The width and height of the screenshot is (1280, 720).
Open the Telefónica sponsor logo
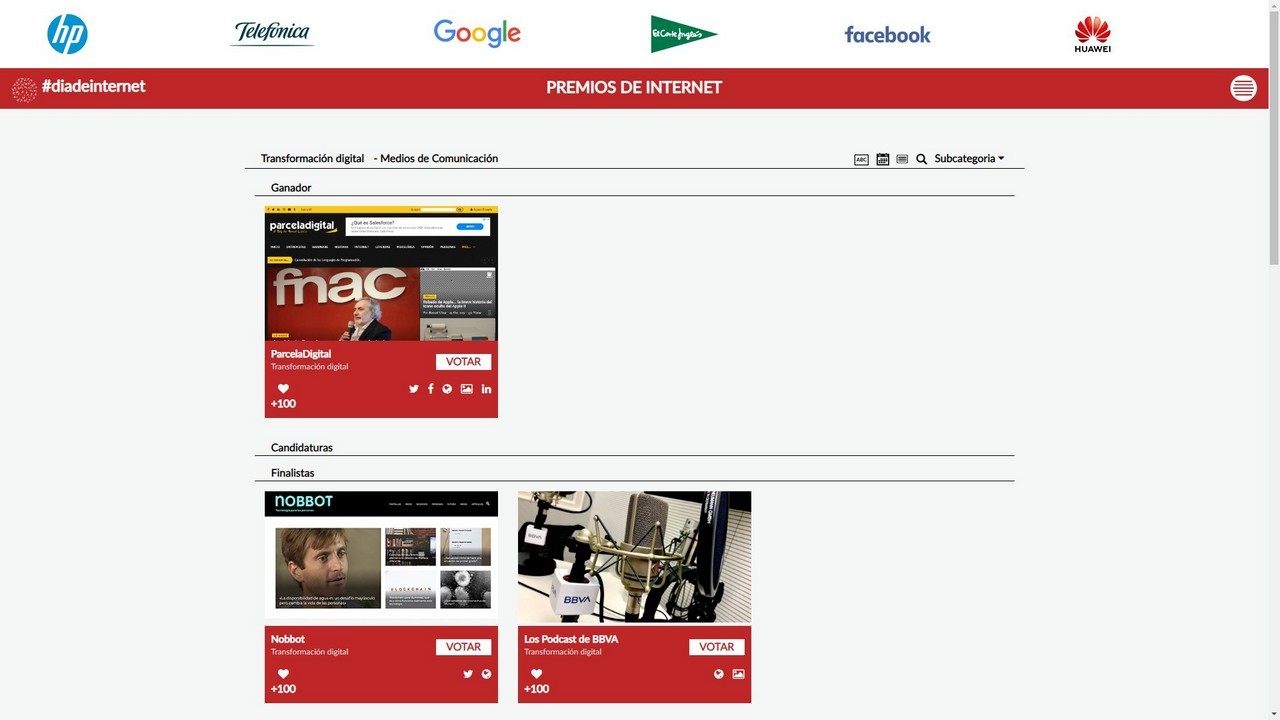pos(272,34)
